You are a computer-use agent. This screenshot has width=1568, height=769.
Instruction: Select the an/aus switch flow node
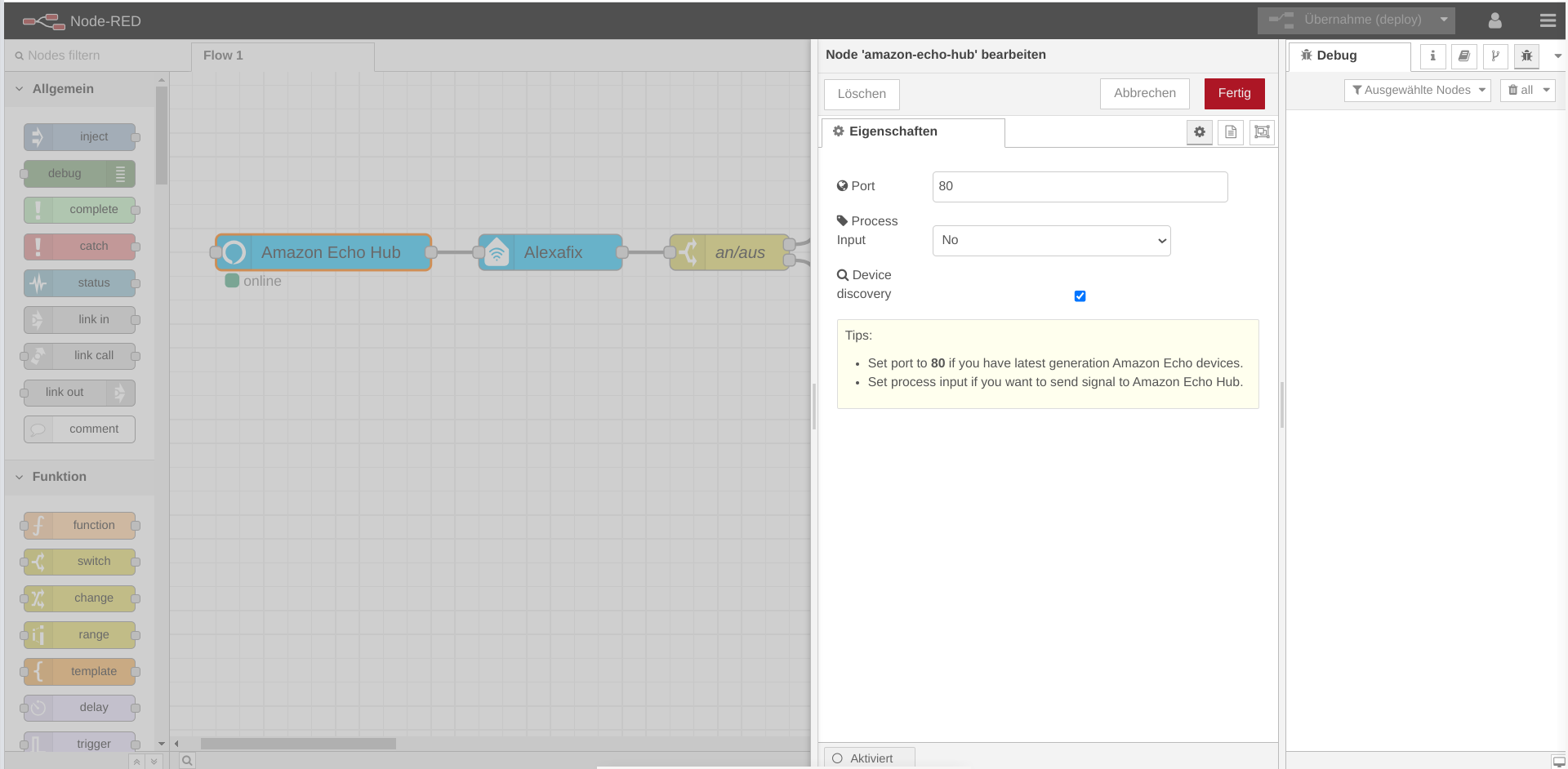point(729,253)
